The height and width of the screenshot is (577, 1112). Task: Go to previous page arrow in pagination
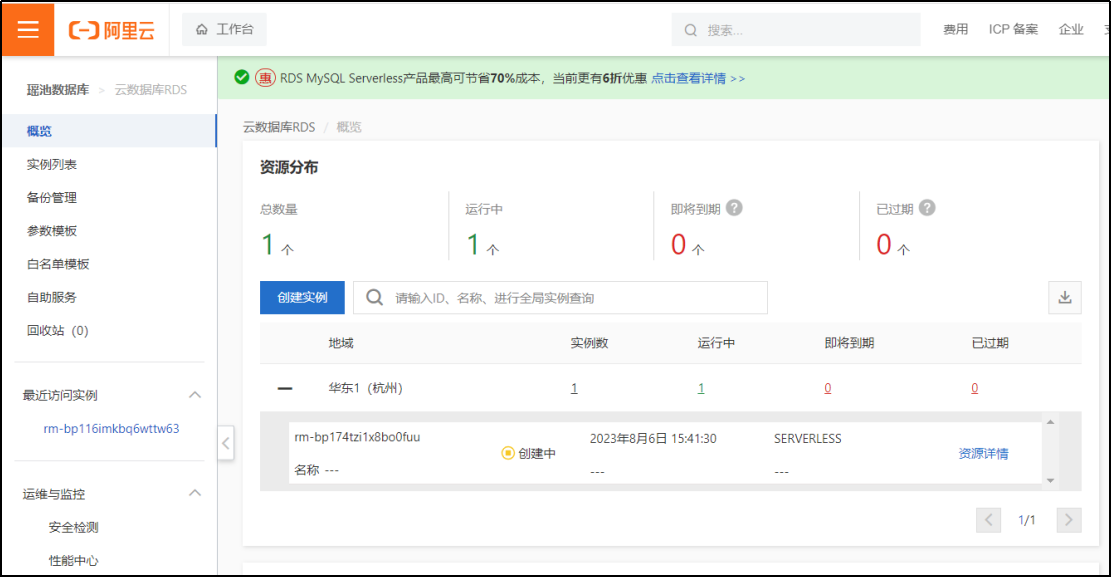point(988,520)
